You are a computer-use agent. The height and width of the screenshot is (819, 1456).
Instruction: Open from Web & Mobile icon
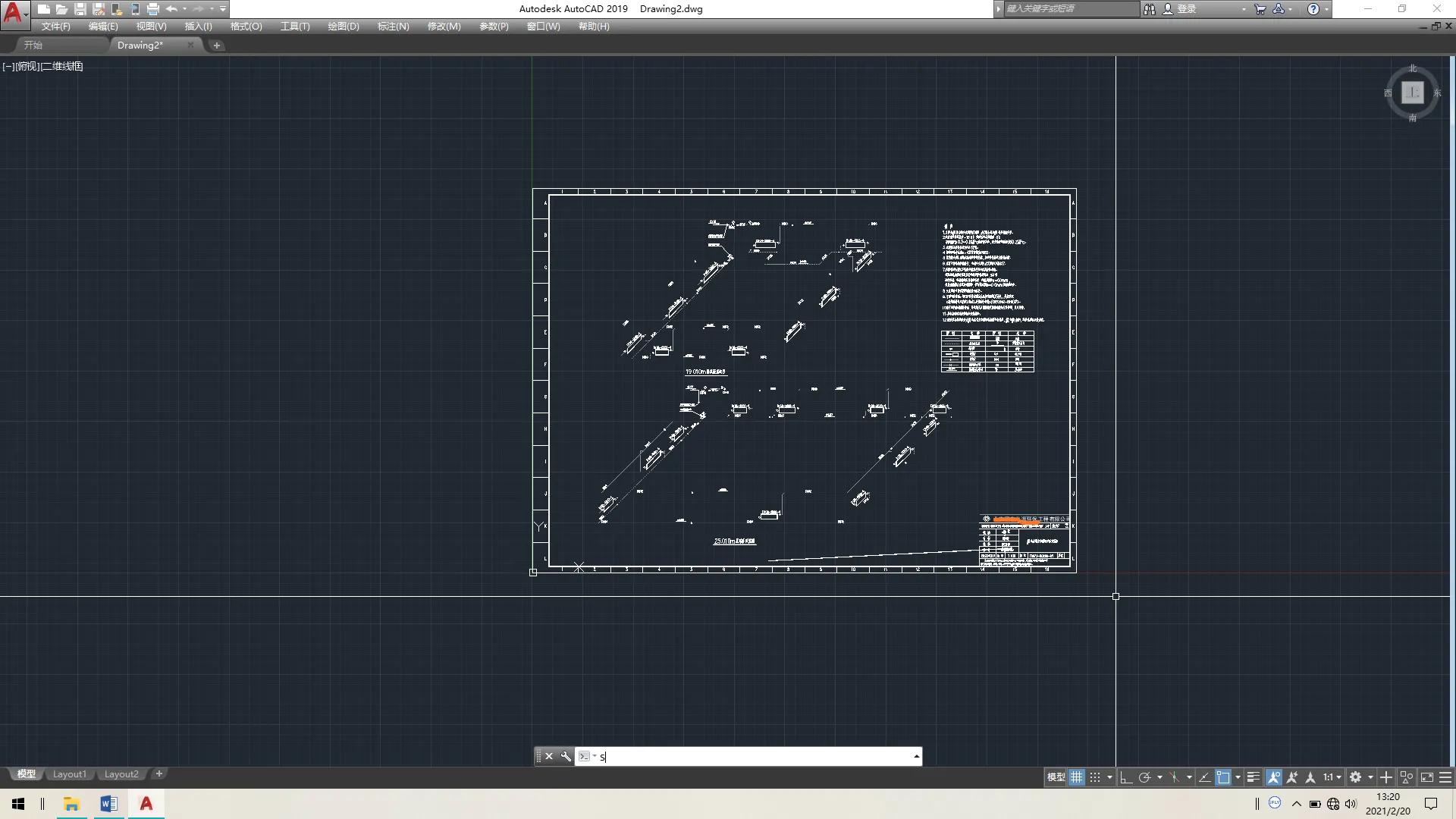point(117,9)
